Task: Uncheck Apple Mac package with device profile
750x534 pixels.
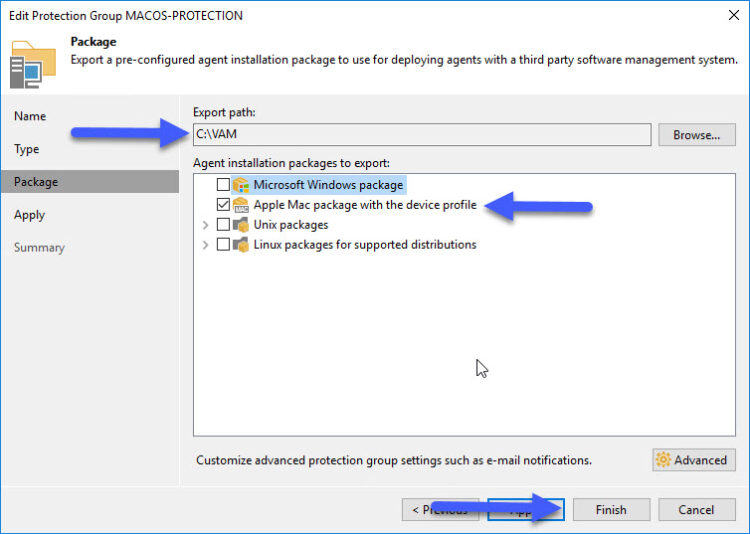Action: coord(223,205)
